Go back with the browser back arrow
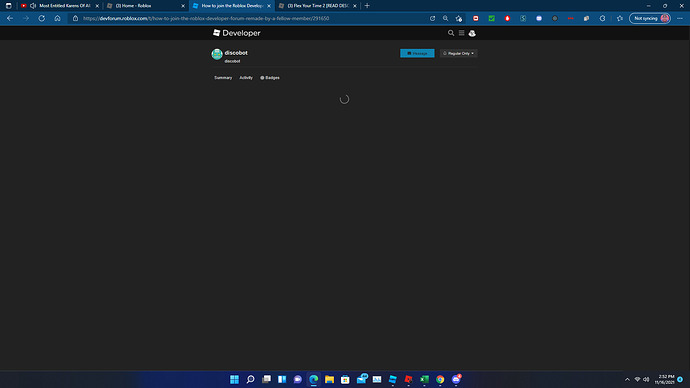The width and height of the screenshot is (690, 388). [10, 18]
